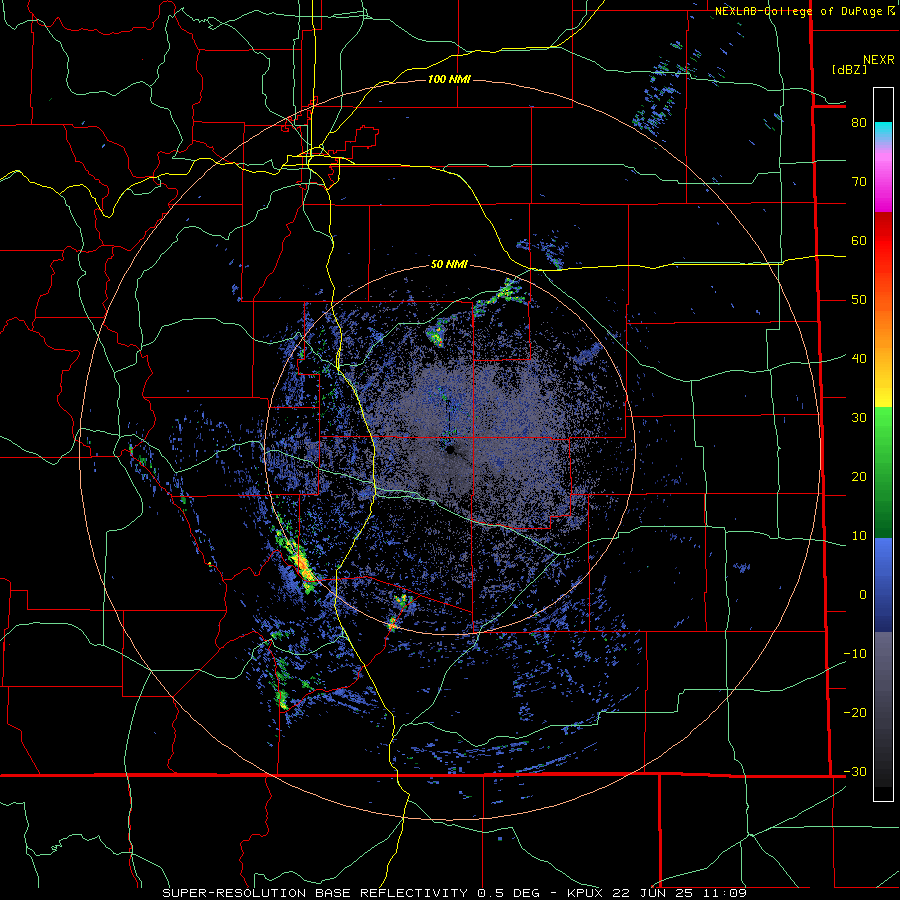Click the 20 dBZ value on the scale
The width and height of the screenshot is (900, 900).
click(859, 477)
